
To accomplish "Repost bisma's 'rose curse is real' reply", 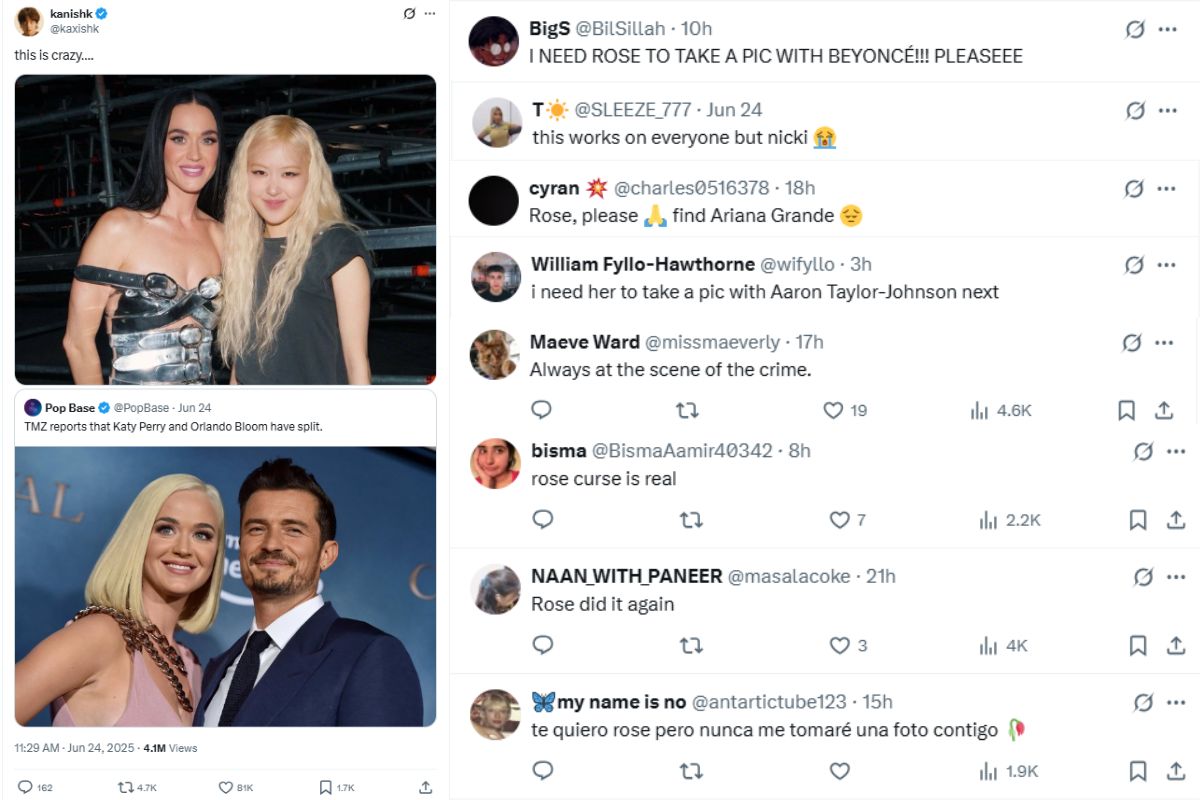I will coord(690,520).
